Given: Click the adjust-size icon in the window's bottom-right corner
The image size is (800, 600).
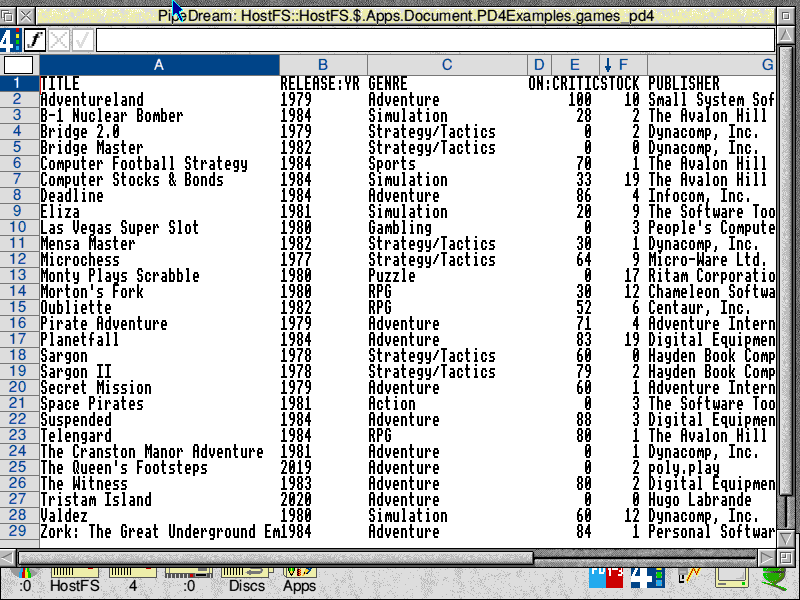Looking at the screenshot, I should click(x=786, y=557).
